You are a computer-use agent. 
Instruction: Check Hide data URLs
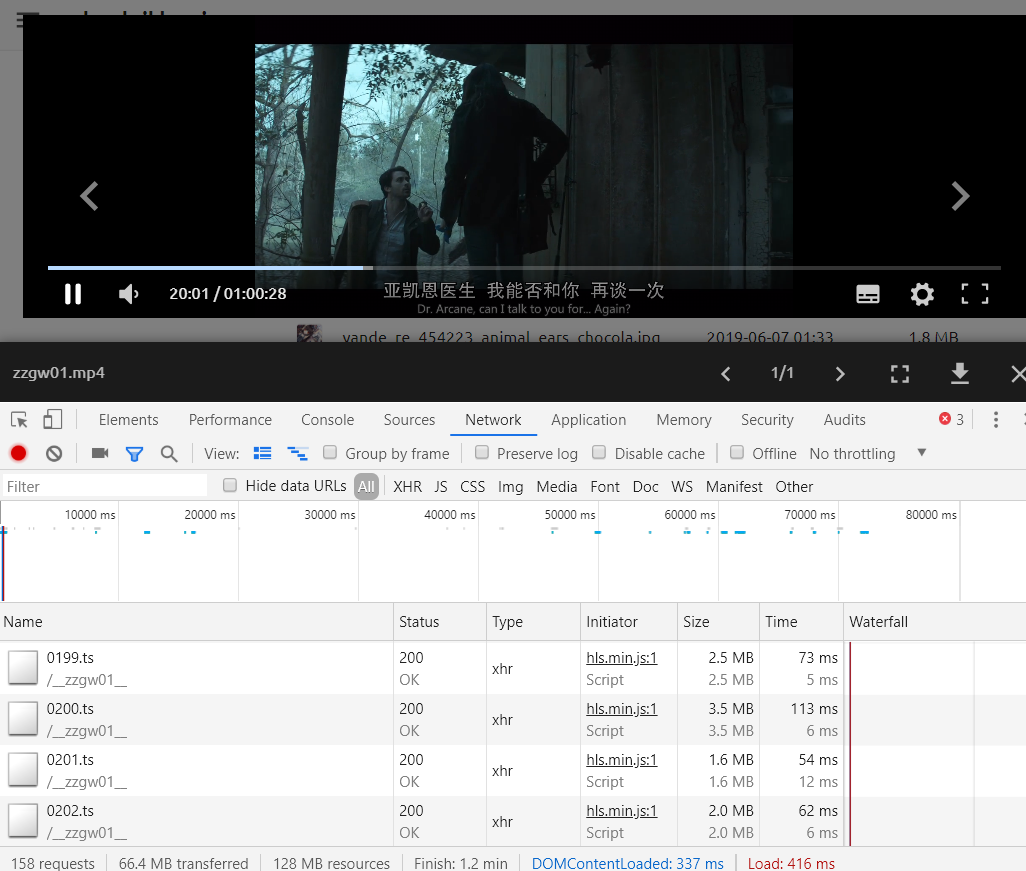[x=230, y=485]
